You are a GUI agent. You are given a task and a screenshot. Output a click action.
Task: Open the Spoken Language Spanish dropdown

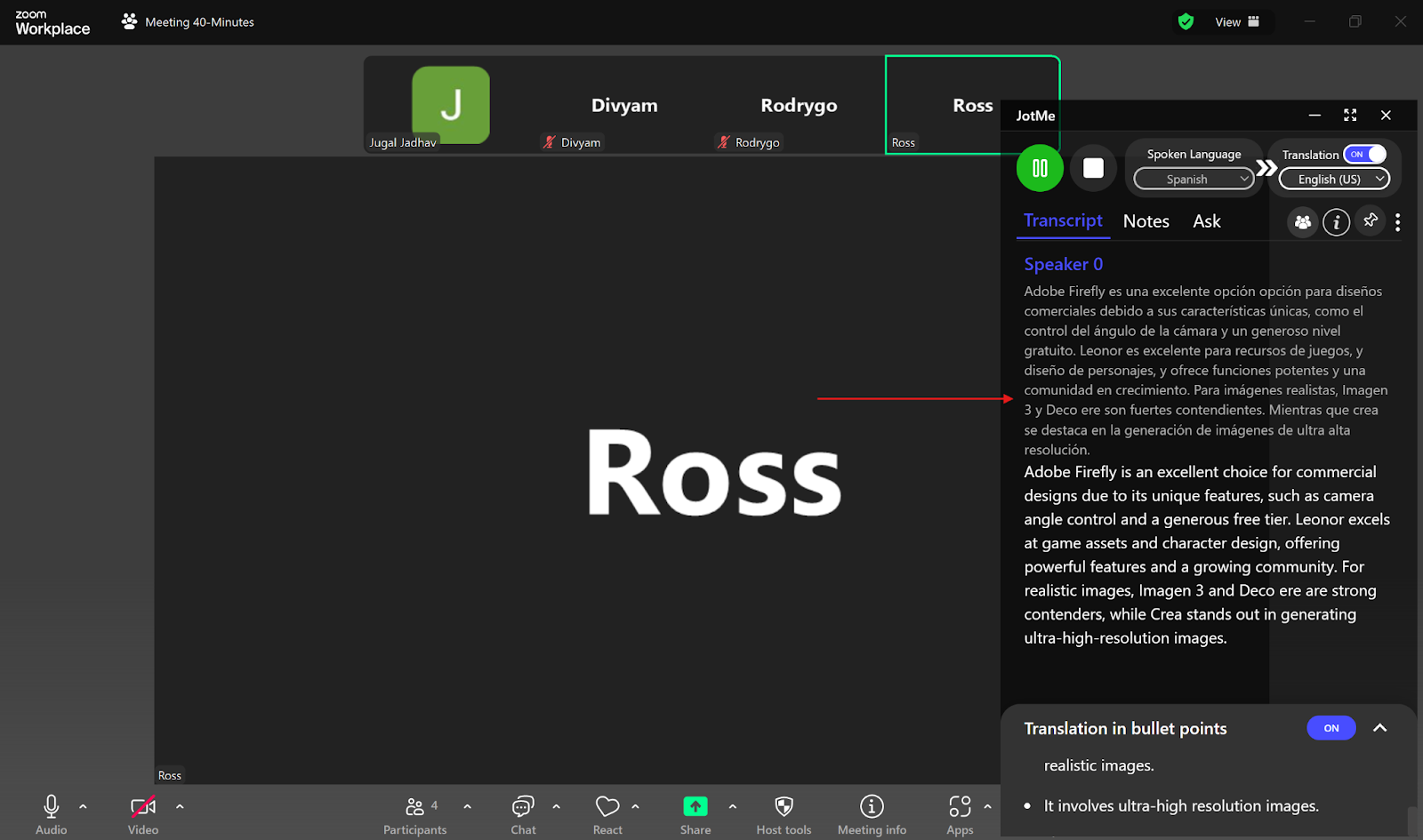click(x=1194, y=179)
